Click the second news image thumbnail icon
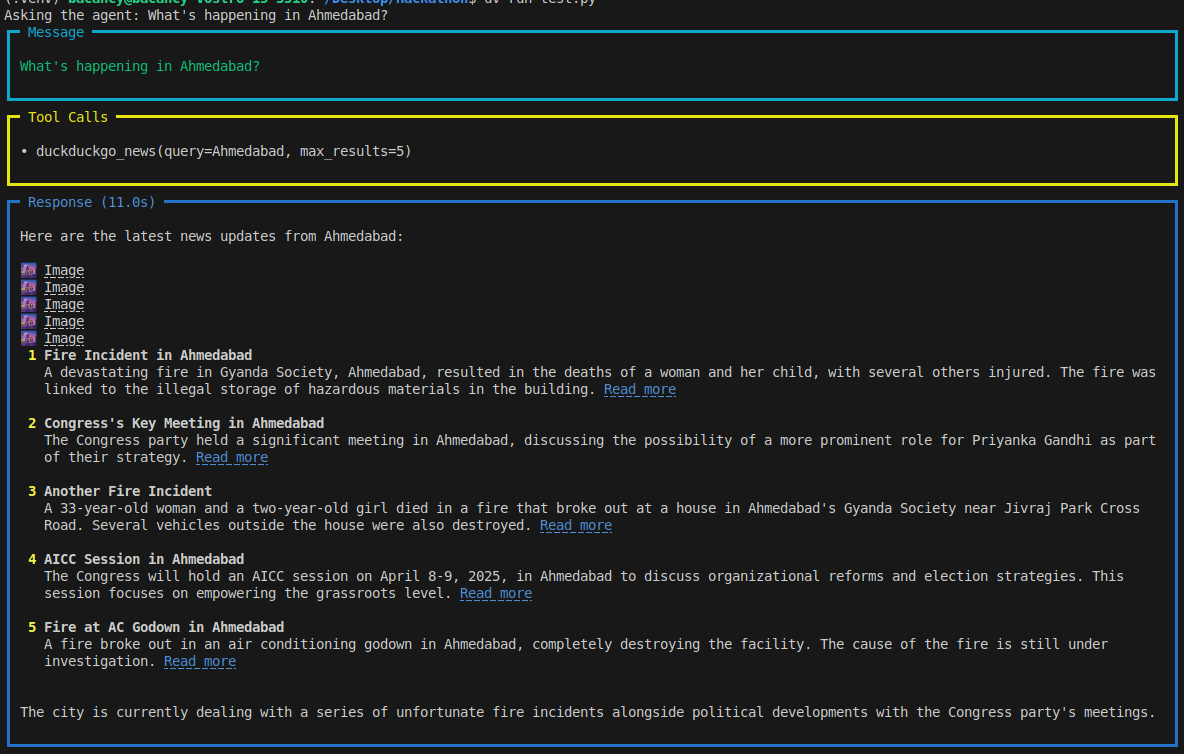This screenshot has height=754, width=1184. (x=28, y=287)
